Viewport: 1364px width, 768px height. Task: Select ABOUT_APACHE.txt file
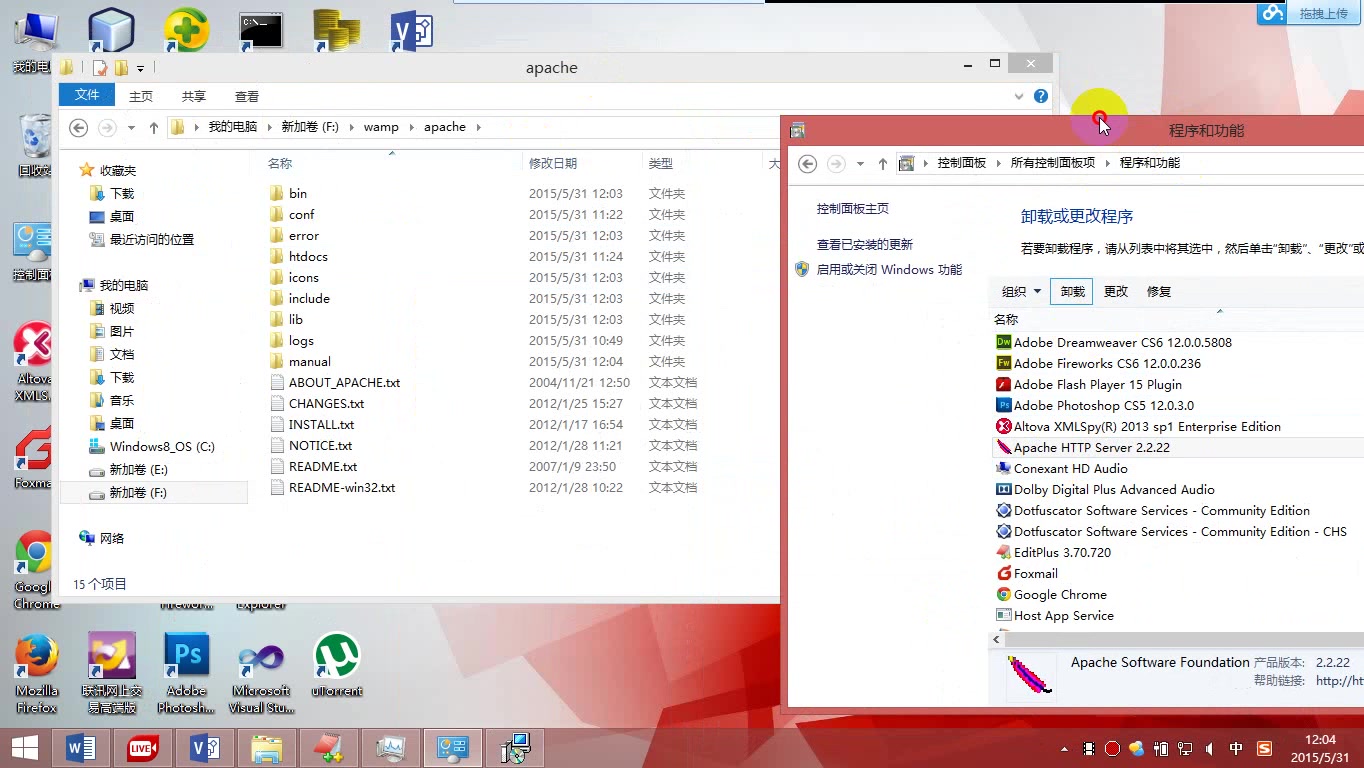pos(344,382)
